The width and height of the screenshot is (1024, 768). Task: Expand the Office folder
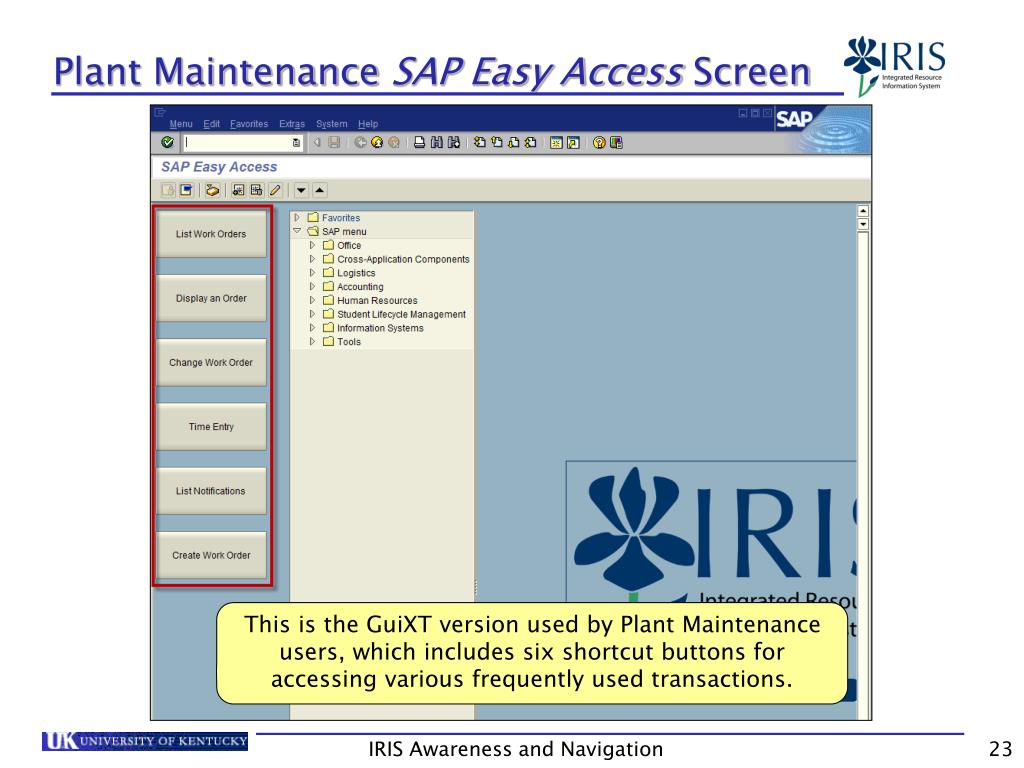(x=312, y=246)
